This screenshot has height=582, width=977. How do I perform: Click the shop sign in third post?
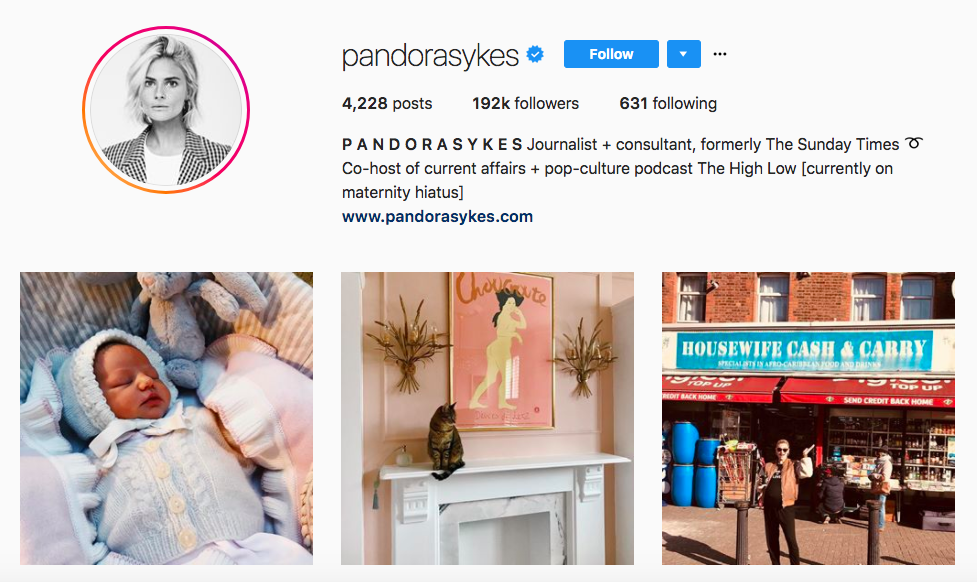pyautogui.click(x=804, y=350)
